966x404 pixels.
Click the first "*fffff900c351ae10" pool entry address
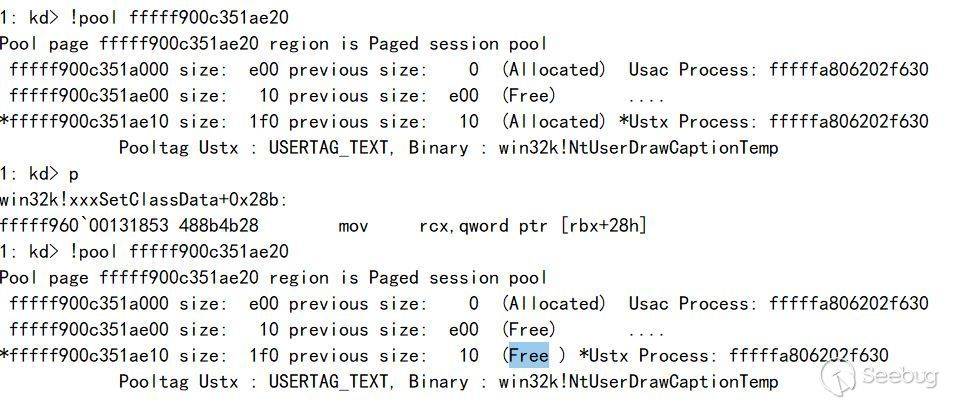coord(84,121)
